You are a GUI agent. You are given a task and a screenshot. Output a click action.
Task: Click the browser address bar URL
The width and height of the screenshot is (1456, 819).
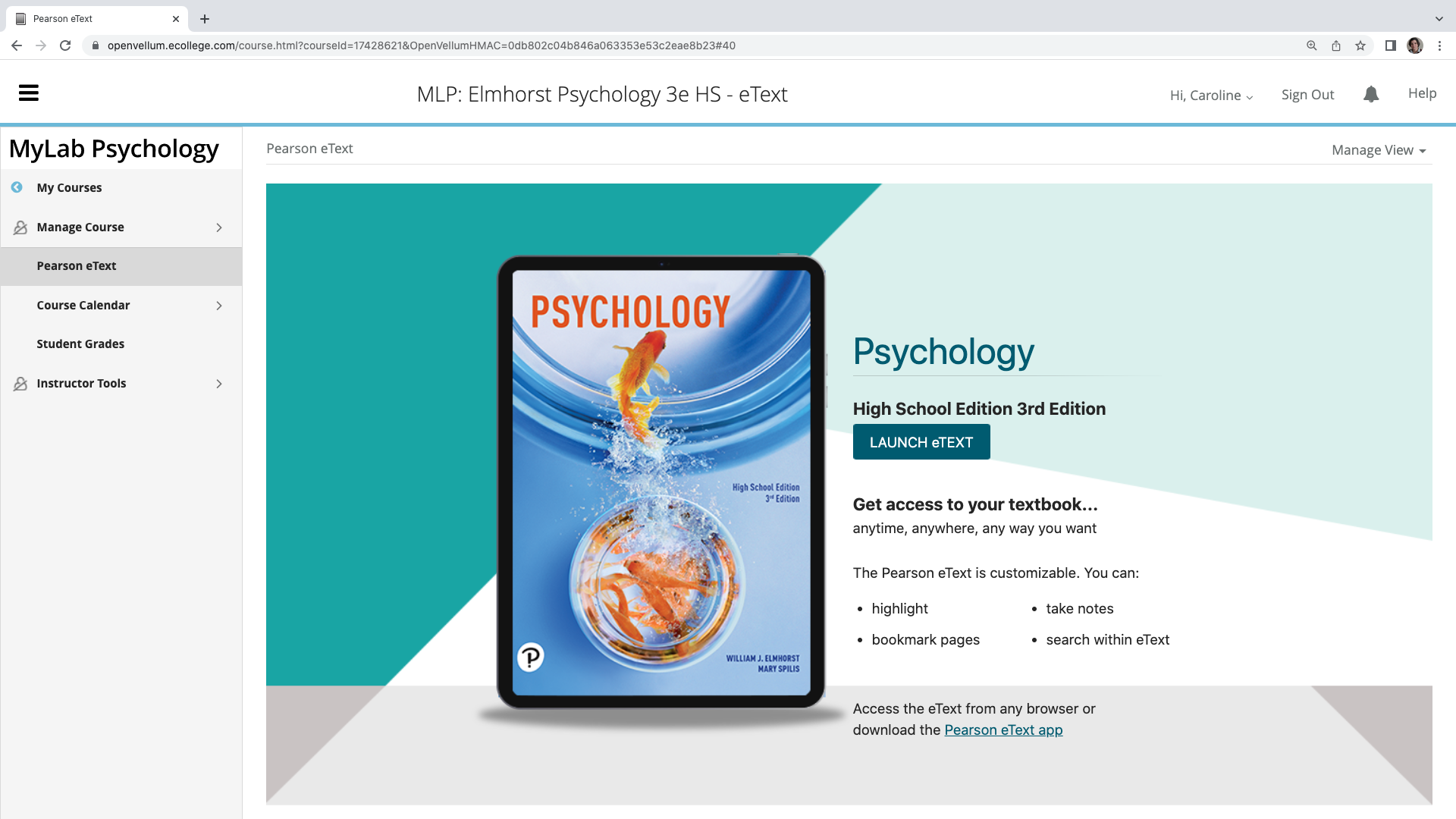[x=422, y=45]
